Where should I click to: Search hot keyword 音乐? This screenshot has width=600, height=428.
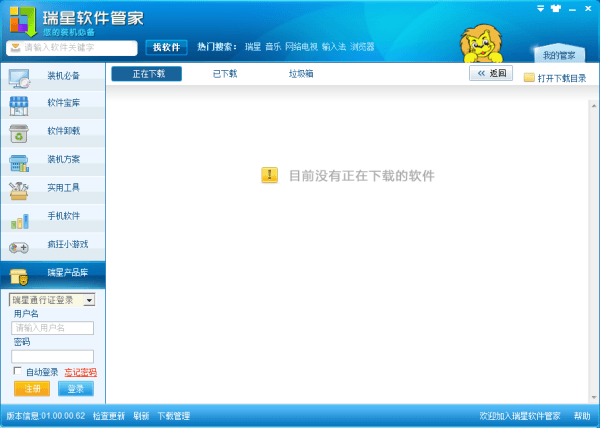pos(273,47)
